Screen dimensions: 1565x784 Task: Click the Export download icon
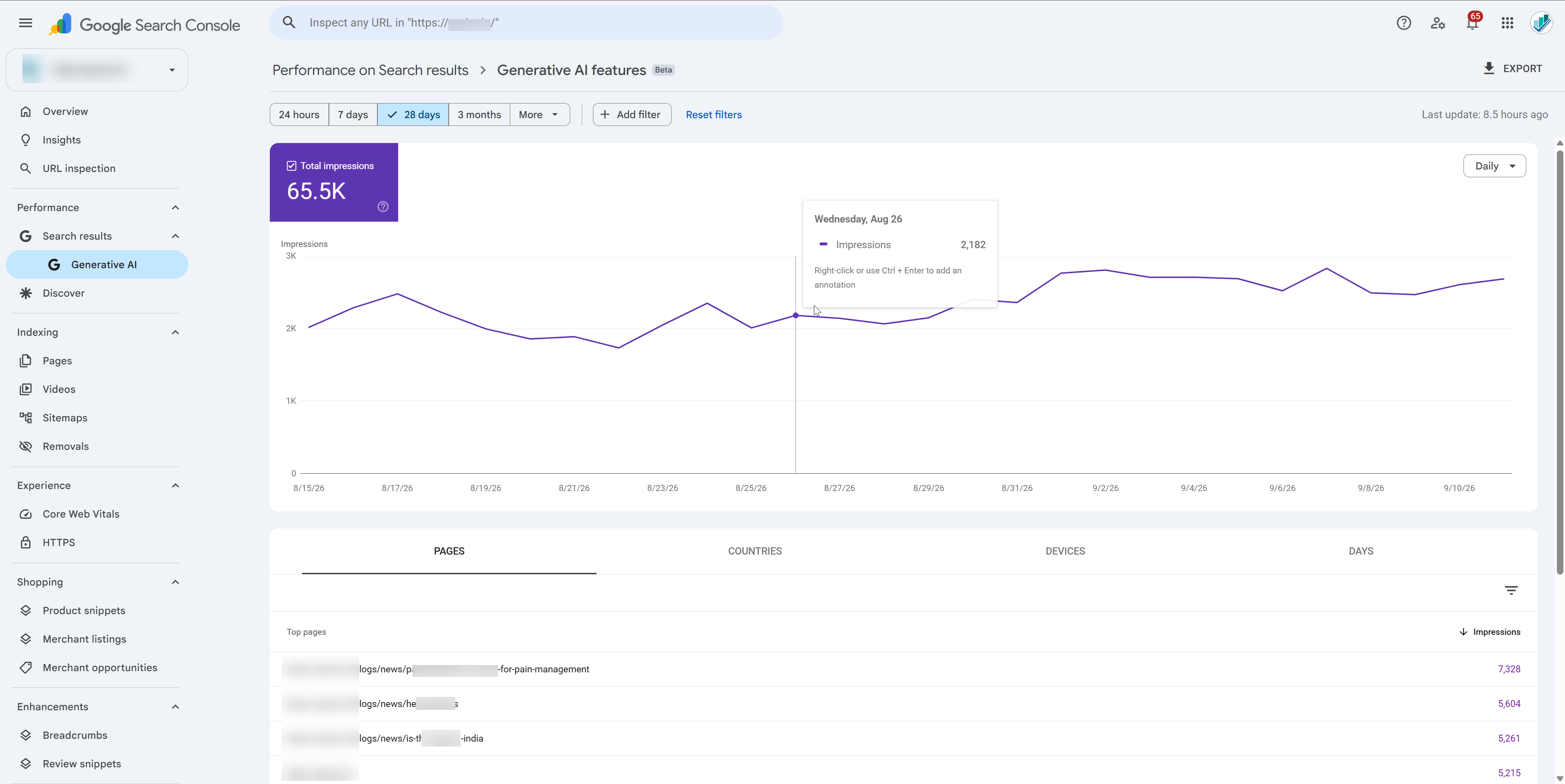(1488, 68)
